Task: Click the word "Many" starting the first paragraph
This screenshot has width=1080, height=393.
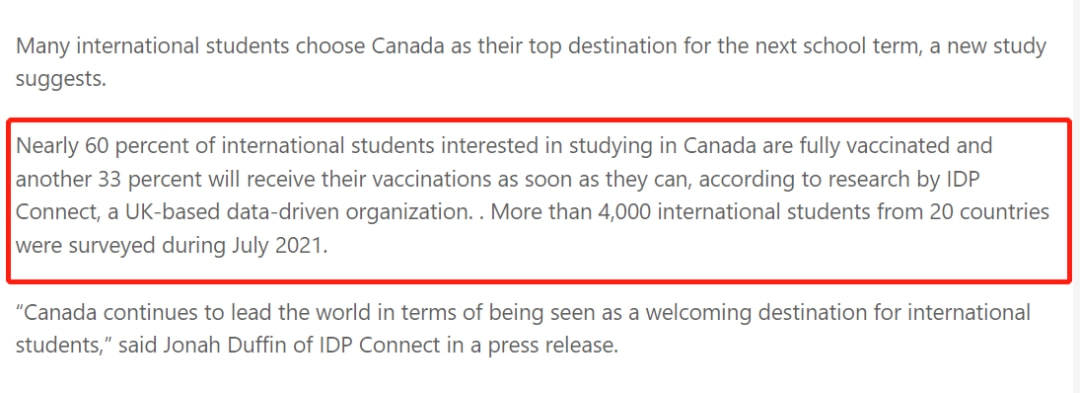Action: (x=39, y=47)
